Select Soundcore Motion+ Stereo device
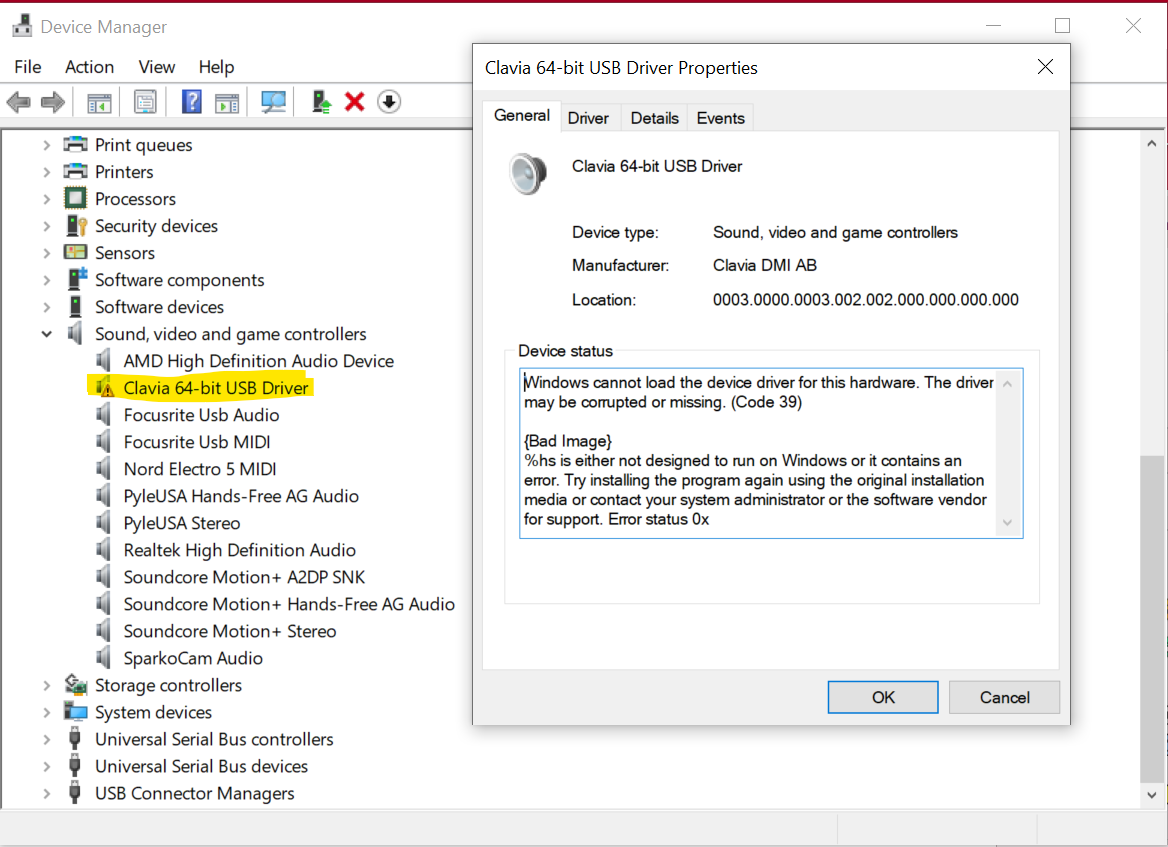The width and height of the screenshot is (1168, 847). 229,631
